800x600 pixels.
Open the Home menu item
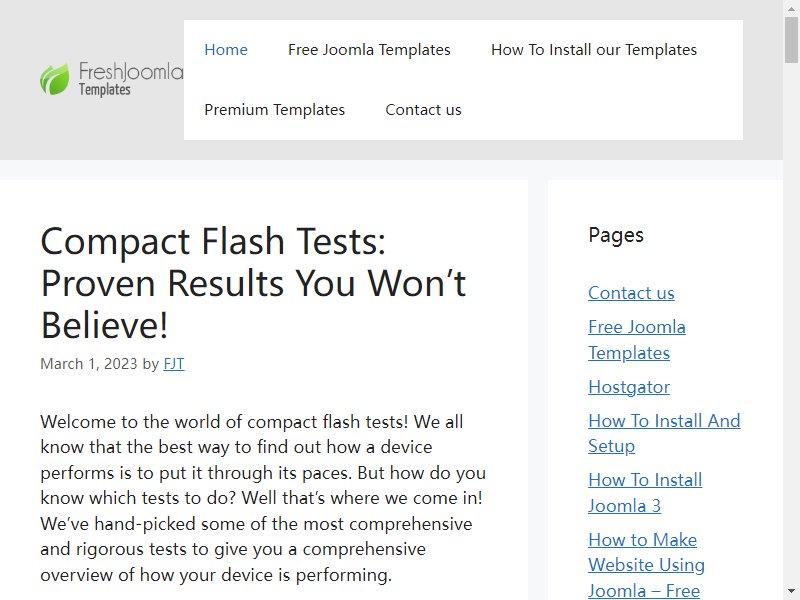click(x=226, y=50)
